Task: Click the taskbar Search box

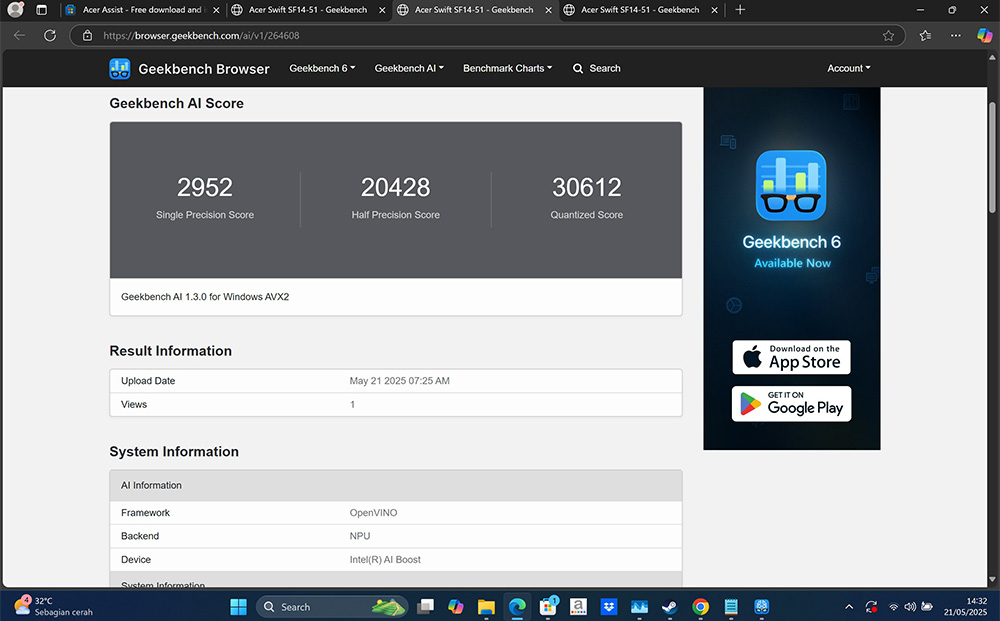Action: tap(332, 607)
